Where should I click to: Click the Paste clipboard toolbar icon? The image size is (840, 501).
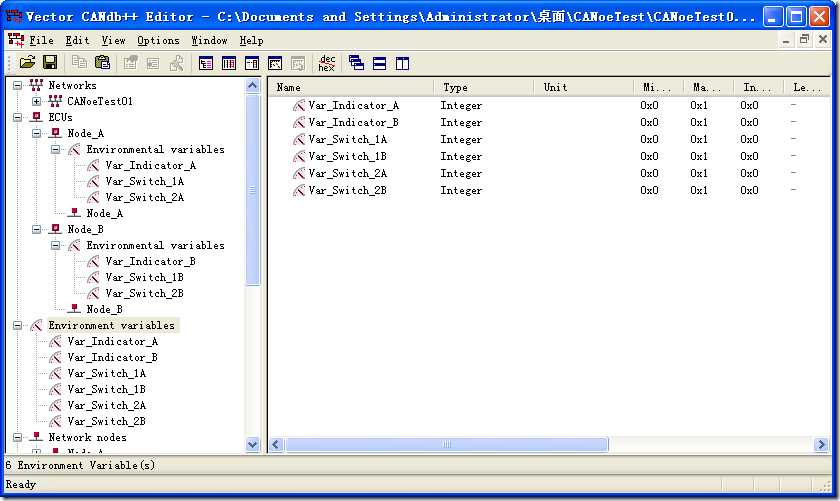point(102,63)
